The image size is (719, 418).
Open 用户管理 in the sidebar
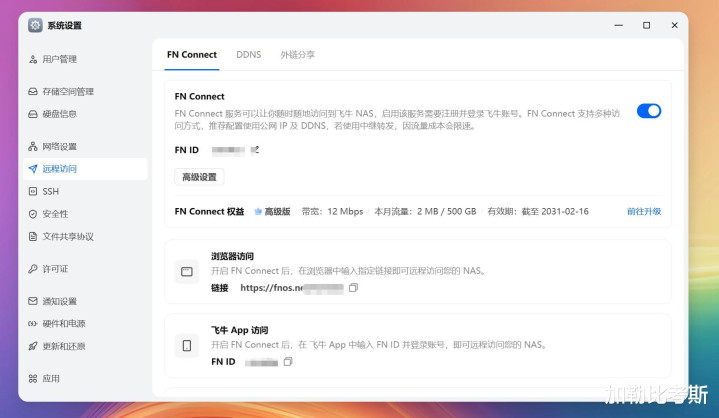85,59
